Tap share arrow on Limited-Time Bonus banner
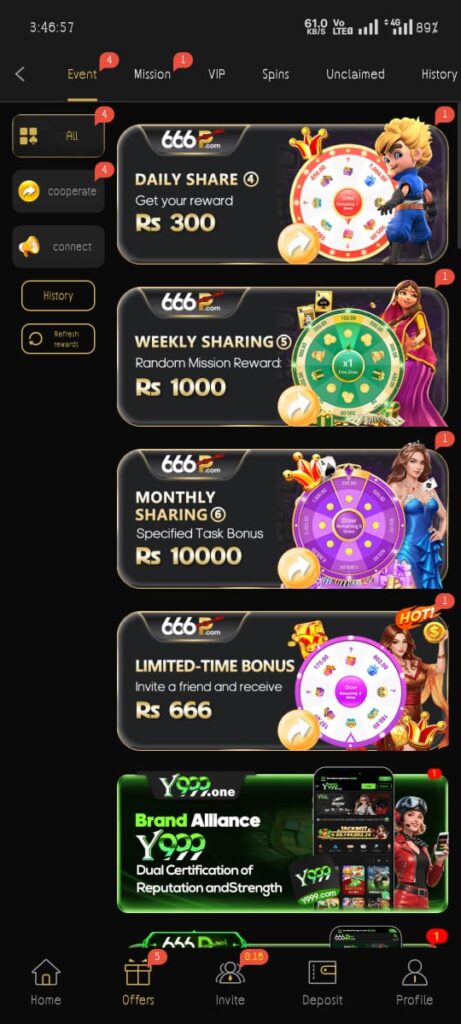 pos(298,730)
